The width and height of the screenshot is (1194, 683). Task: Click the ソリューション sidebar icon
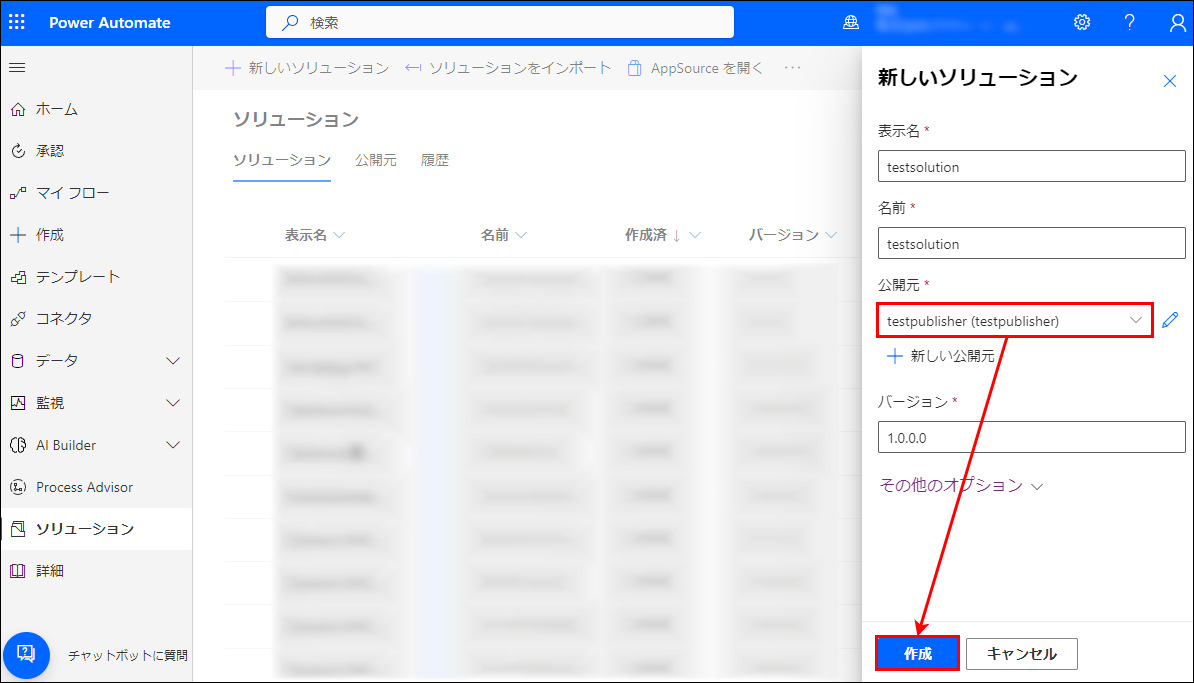[18, 528]
